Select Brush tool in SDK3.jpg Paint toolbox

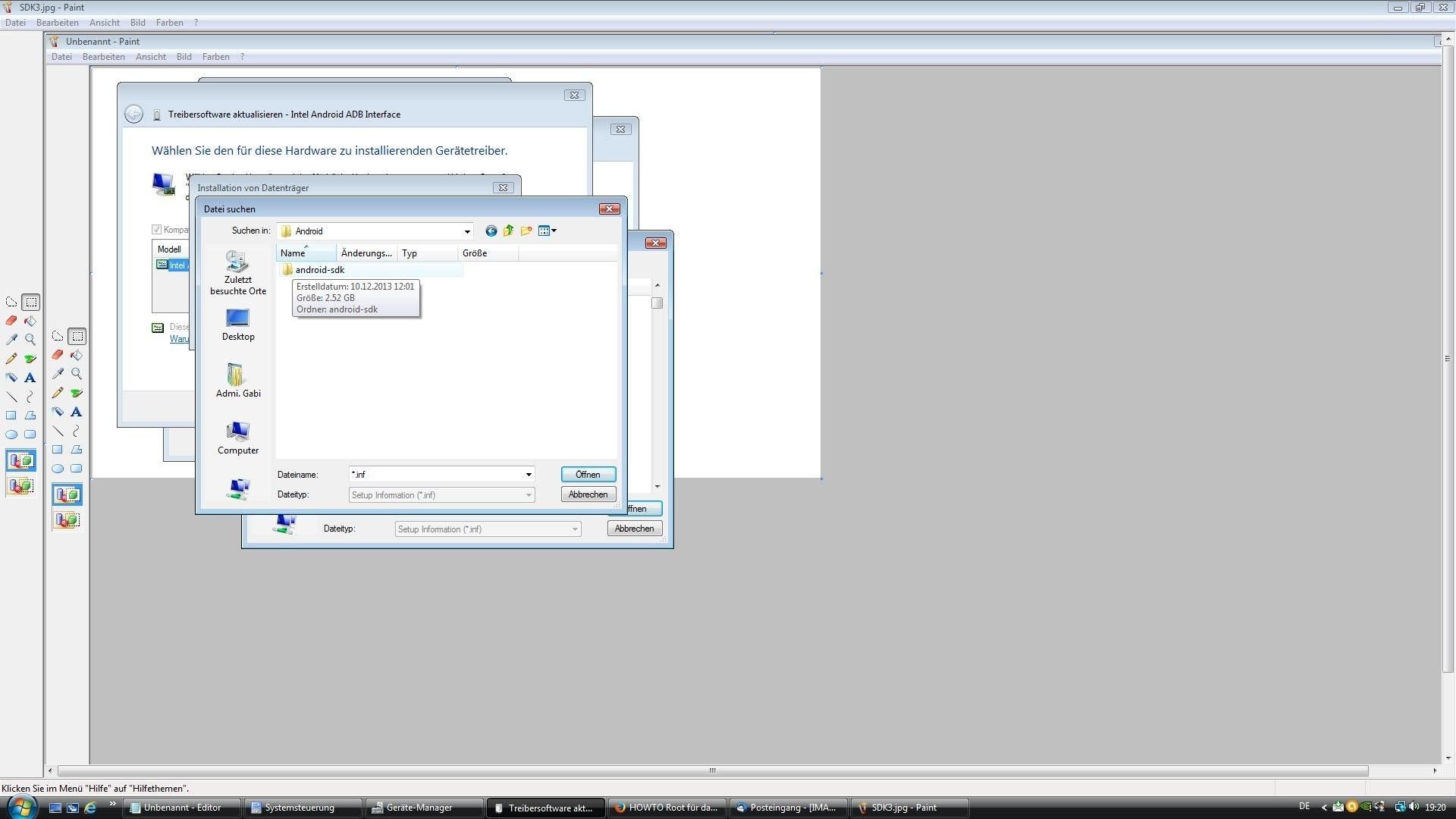(x=30, y=359)
